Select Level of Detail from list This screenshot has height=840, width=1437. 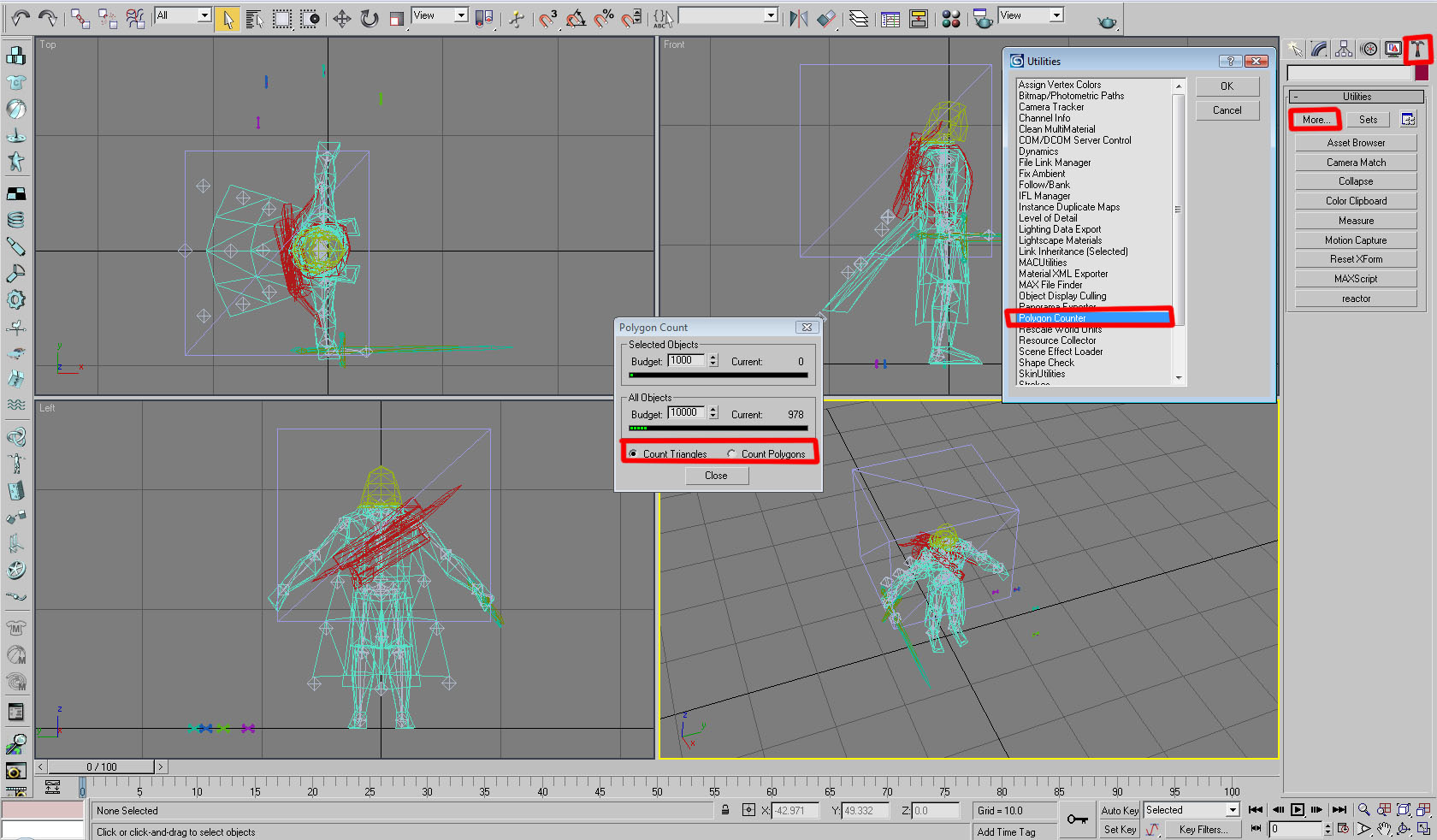click(x=1048, y=218)
